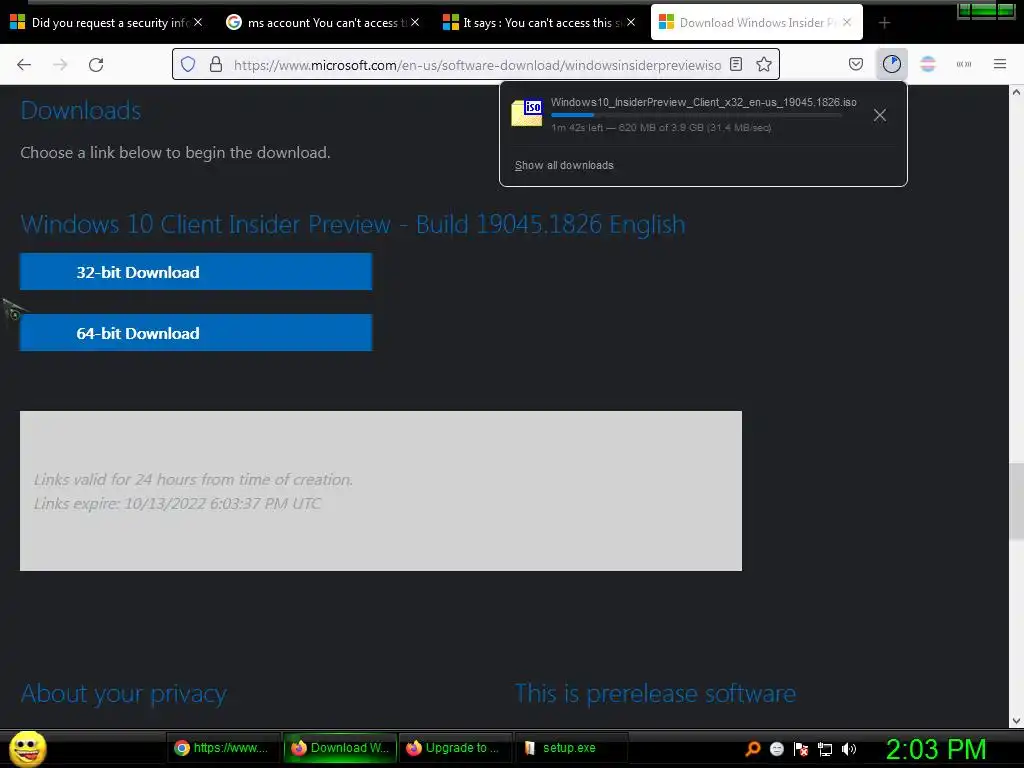
Task: Go back to the previous page
Action: [24, 64]
